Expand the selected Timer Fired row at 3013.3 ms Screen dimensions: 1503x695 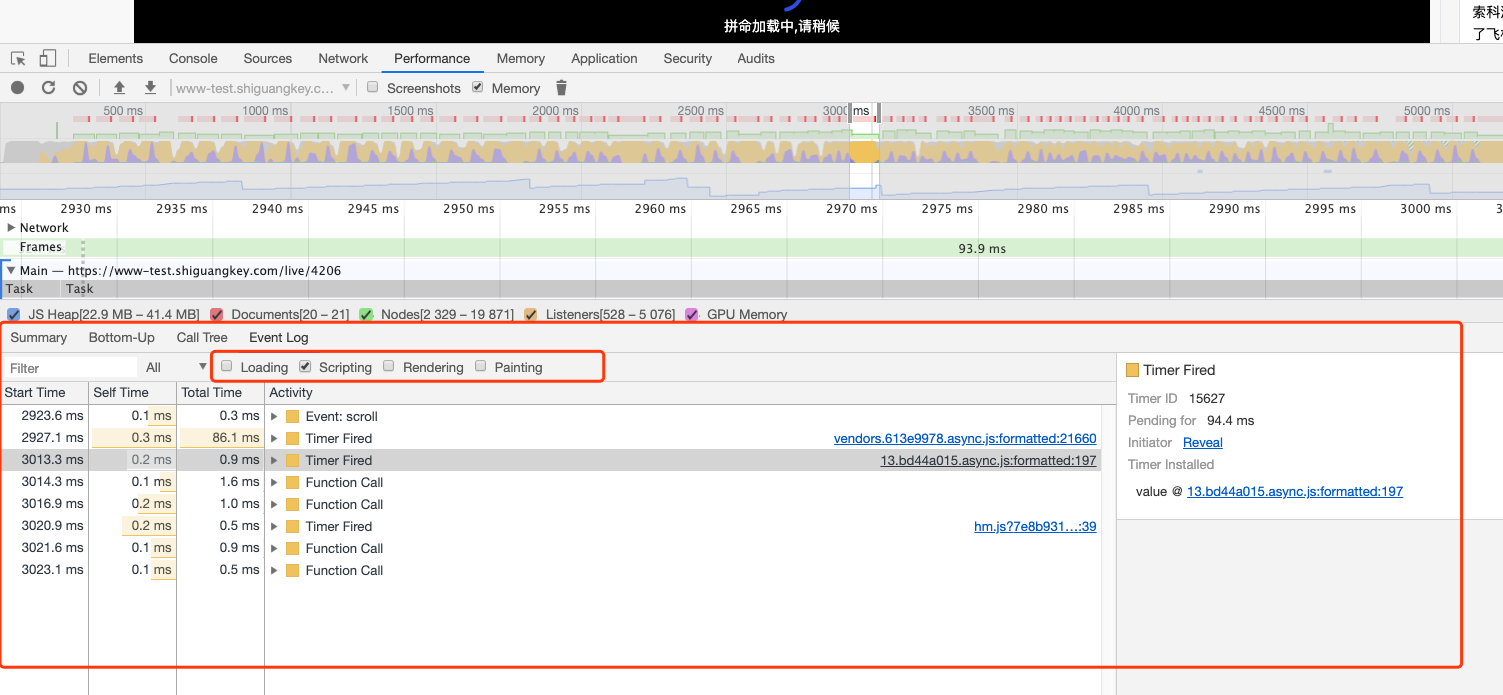coord(274,460)
